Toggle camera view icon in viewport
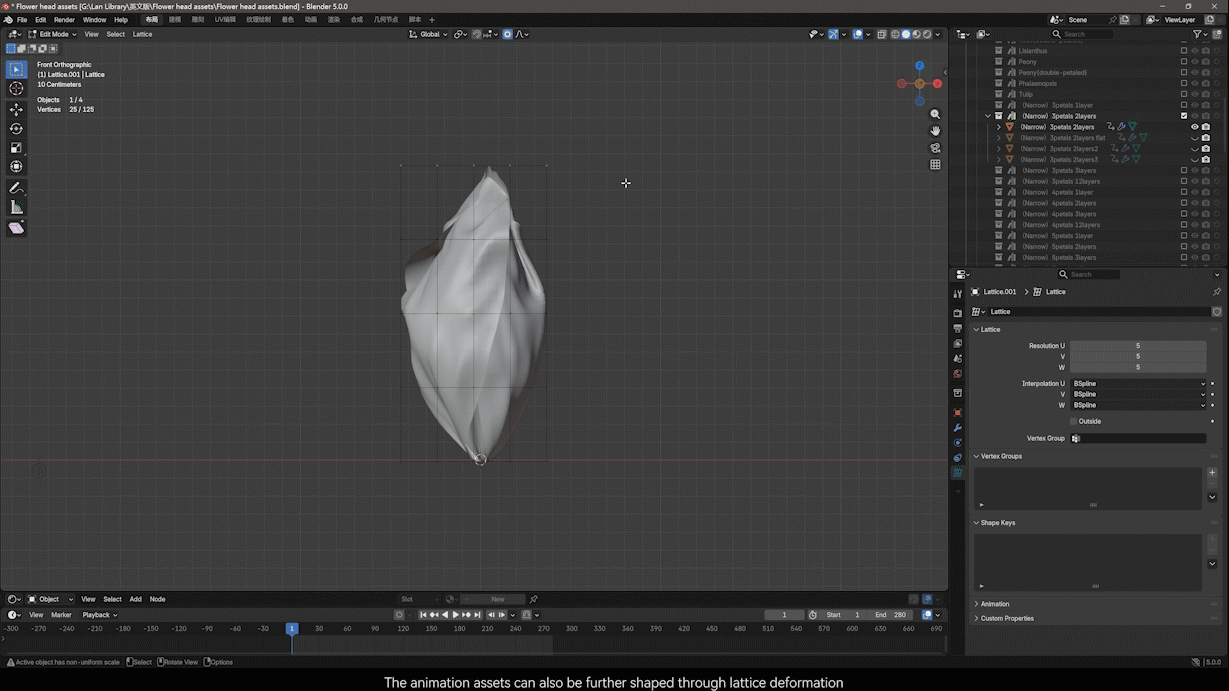The image size is (1229, 691). [935, 148]
